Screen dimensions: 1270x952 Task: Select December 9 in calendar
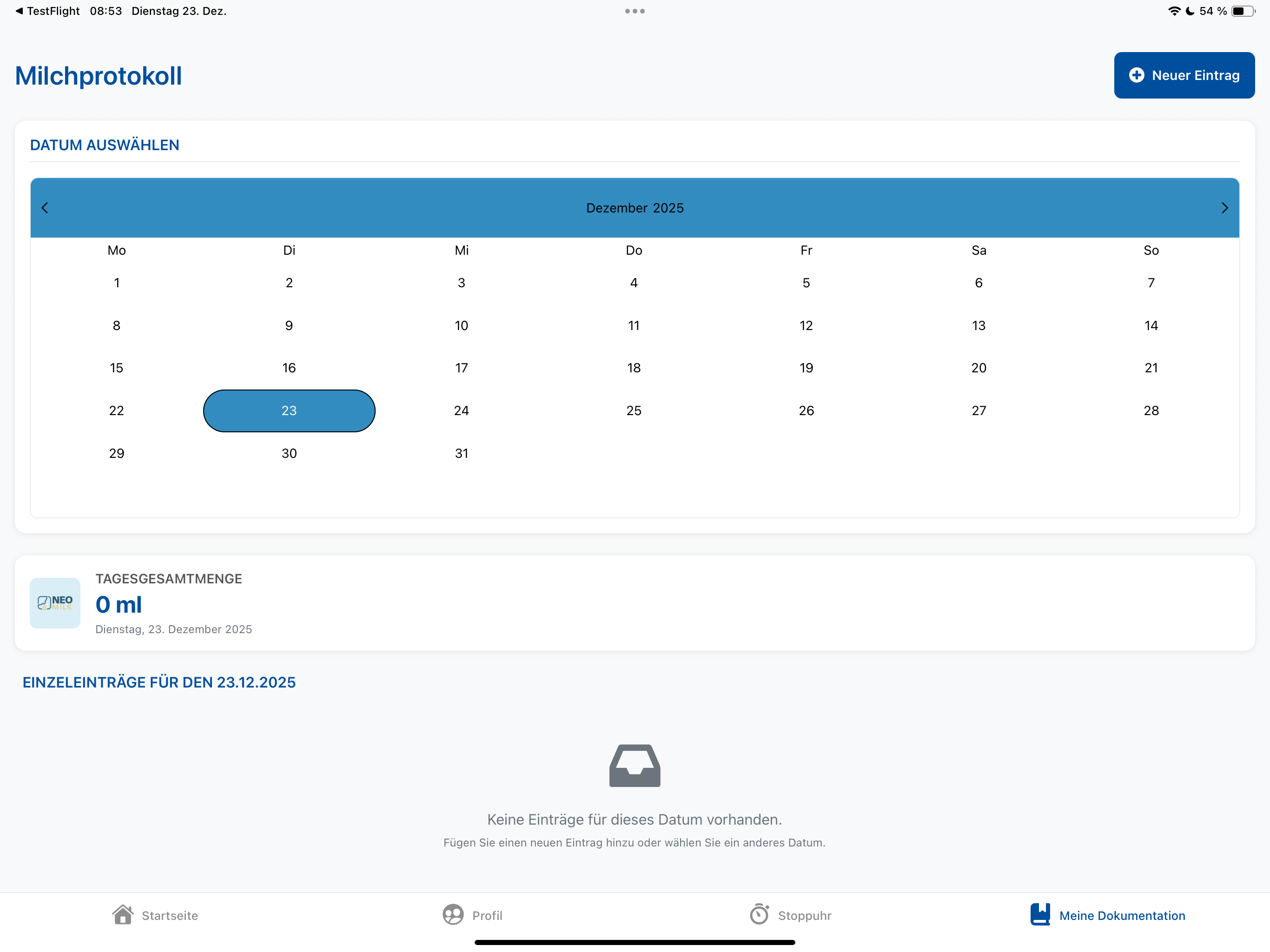coord(289,325)
